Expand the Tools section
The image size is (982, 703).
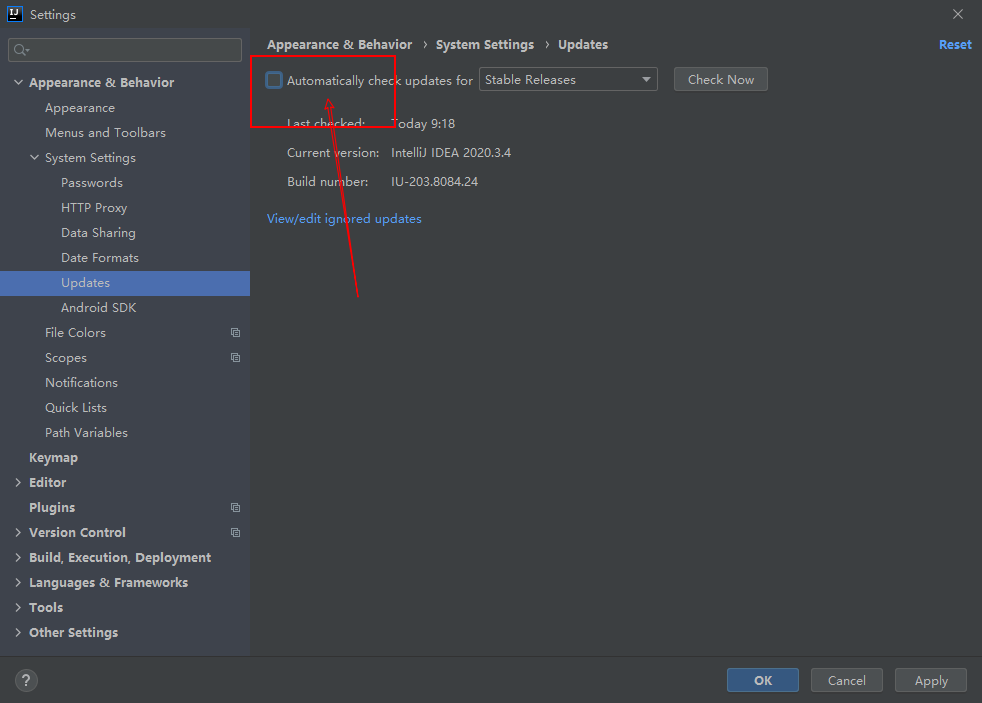pos(18,607)
